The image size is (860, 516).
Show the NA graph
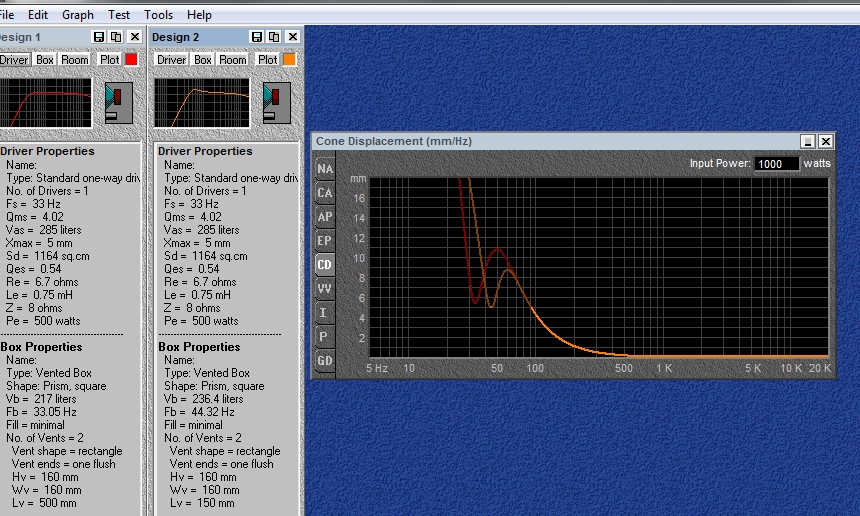[325, 168]
